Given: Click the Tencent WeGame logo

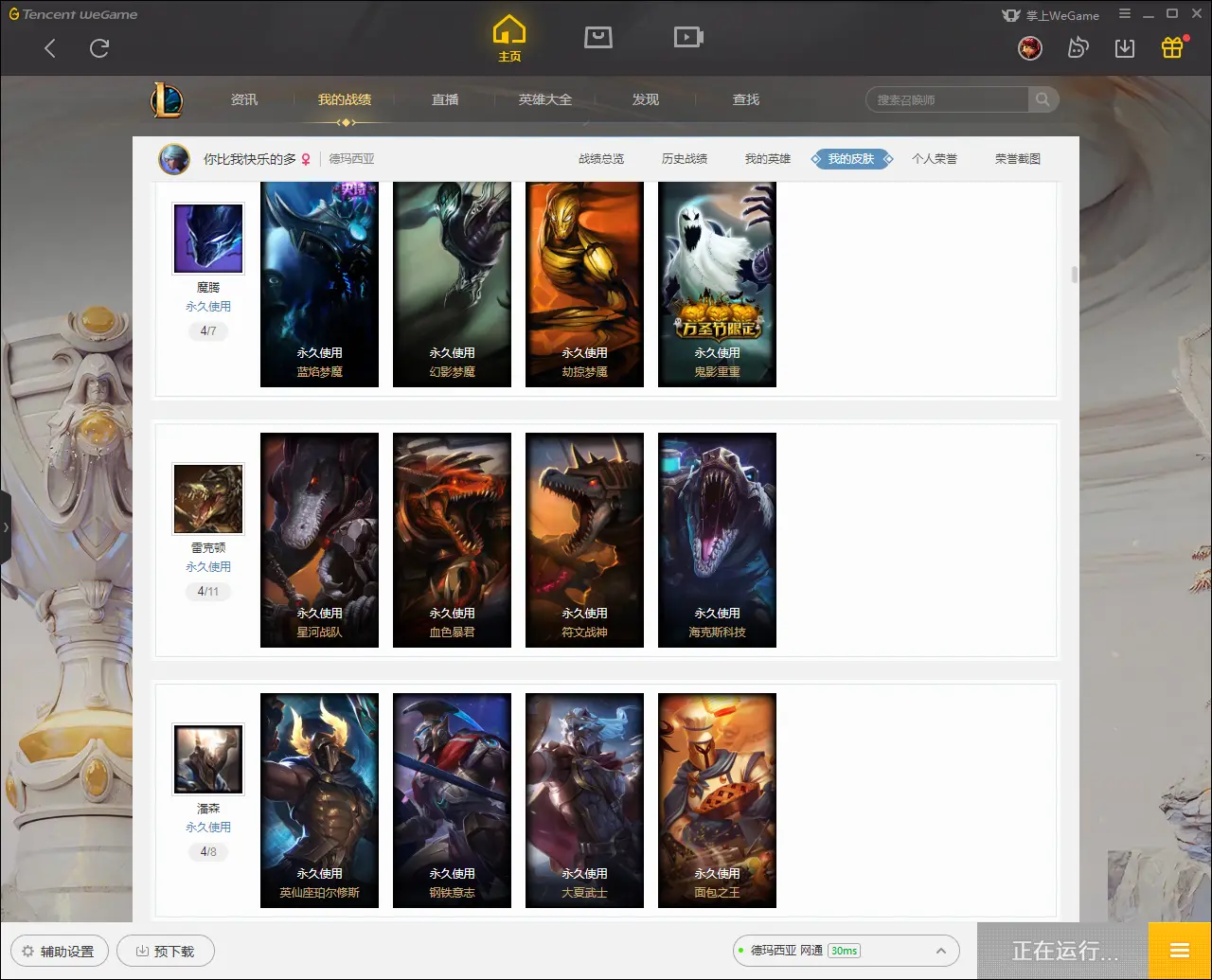Looking at the screenshot, I should [73, 14].
